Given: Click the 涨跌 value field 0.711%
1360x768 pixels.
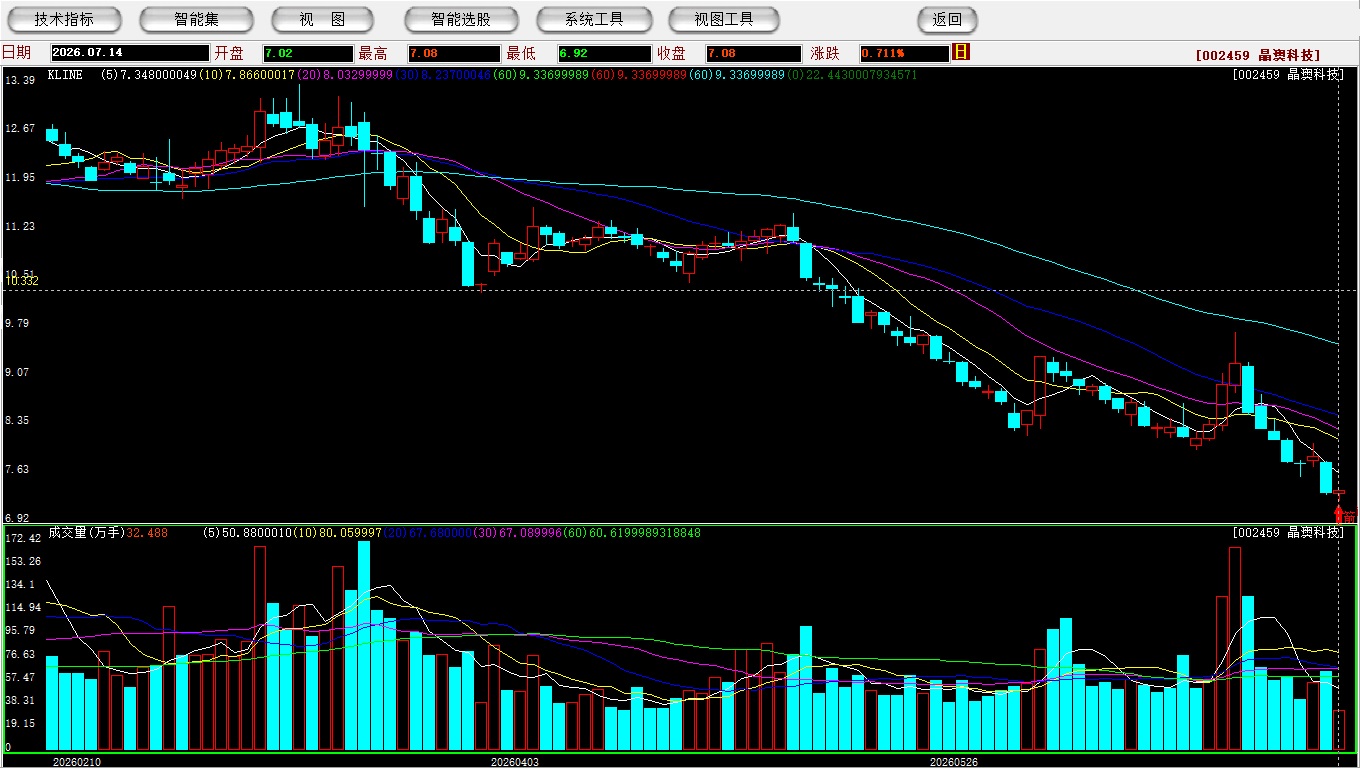Looking at the screenshot, I should pyautogui.click(x=904, y=53).
